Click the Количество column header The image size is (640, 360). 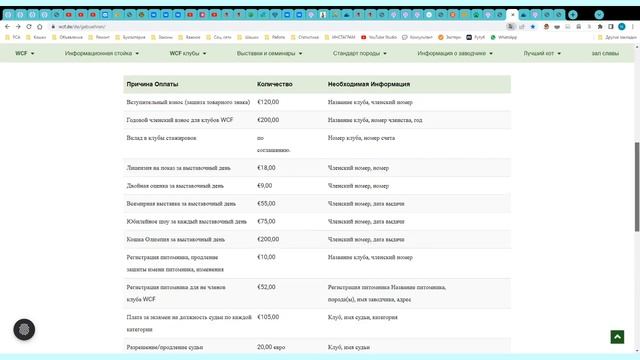click(x=275, y=84)
